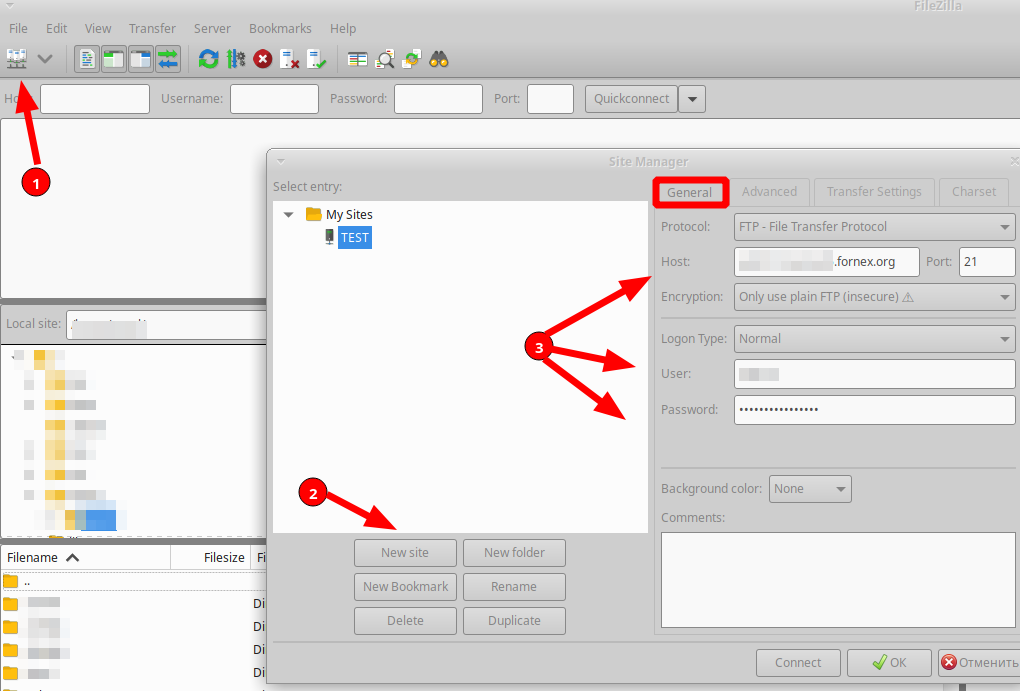Toggle the remote directory tree view
The image size is (1020, 691).
tap(141, 59)
